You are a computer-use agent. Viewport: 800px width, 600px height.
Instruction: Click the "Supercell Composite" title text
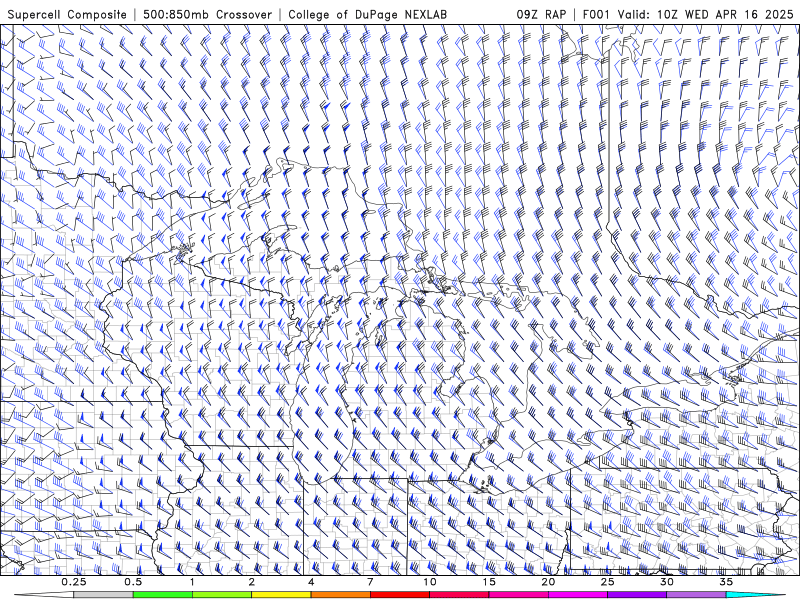tap(67, 14)
